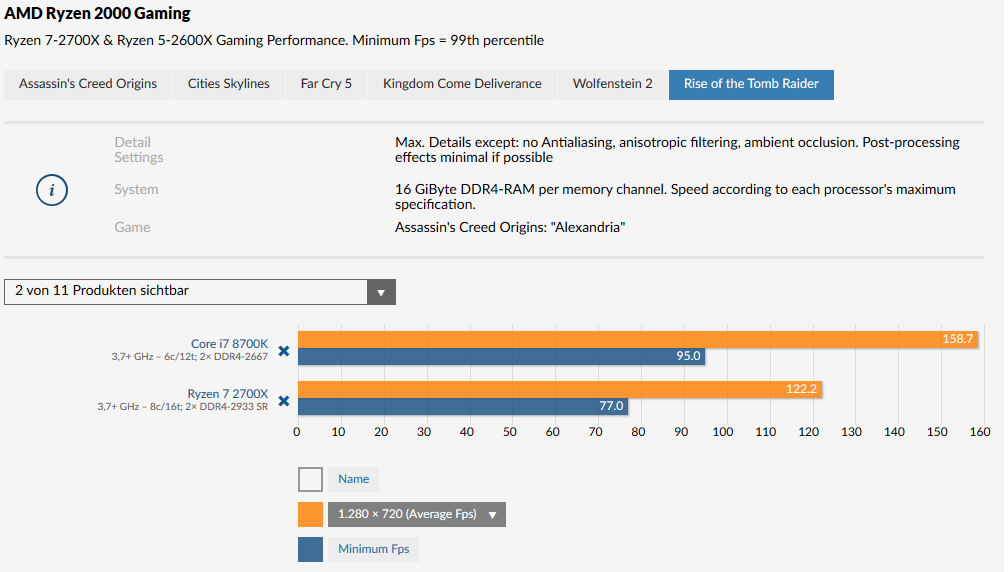Viewport: 1008px width, 572px height.
Task: Click the blue 77.0 bar for Ryzen 7
Action: pyautogui.click(x=463, y=406)
